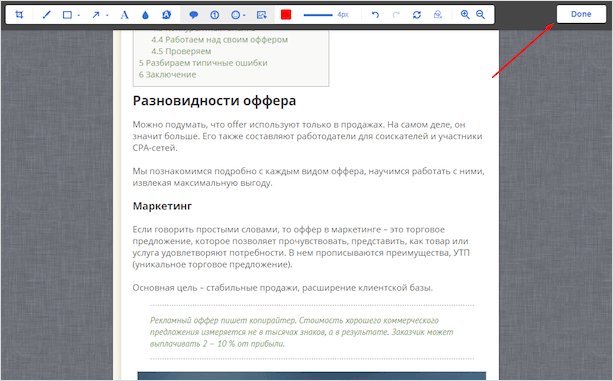Insert an image with the picture tool
The width and height of the screenshot is (613, 381).
click(262, 15)
